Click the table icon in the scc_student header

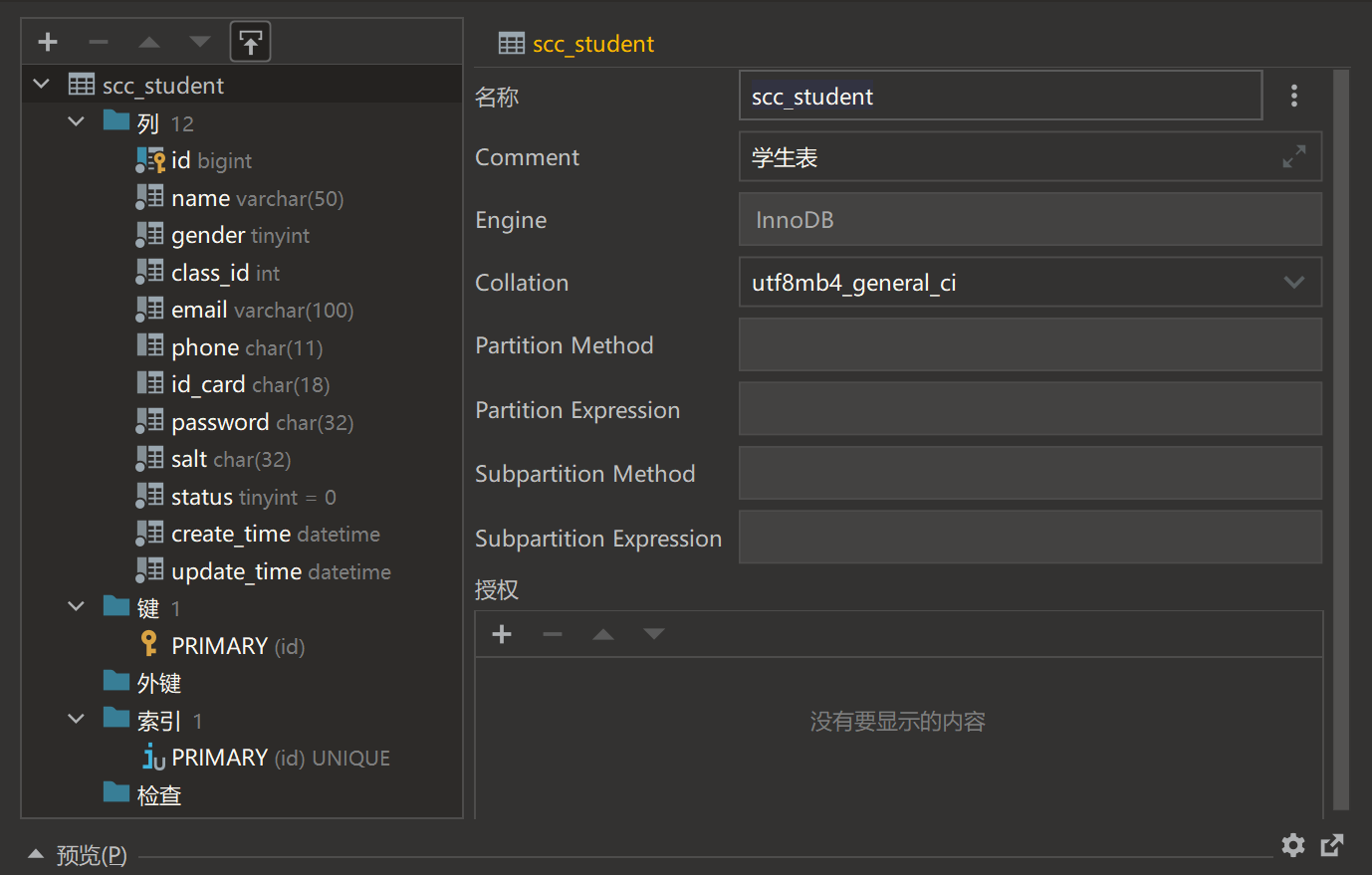click(512, 43)
